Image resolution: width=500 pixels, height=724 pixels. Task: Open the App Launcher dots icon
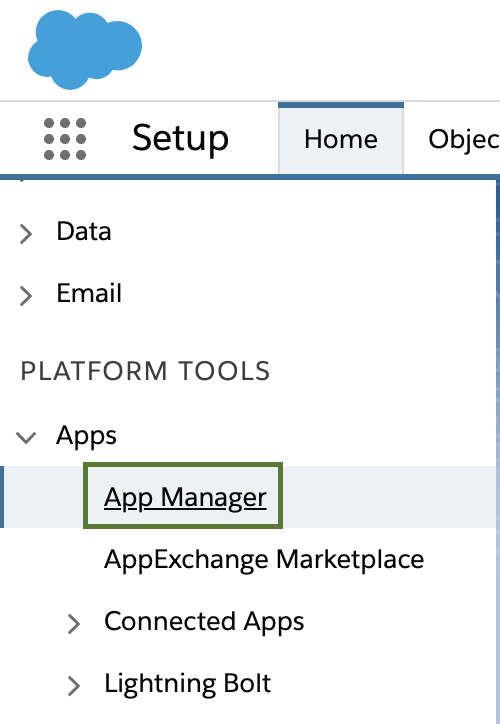point(65,139)
